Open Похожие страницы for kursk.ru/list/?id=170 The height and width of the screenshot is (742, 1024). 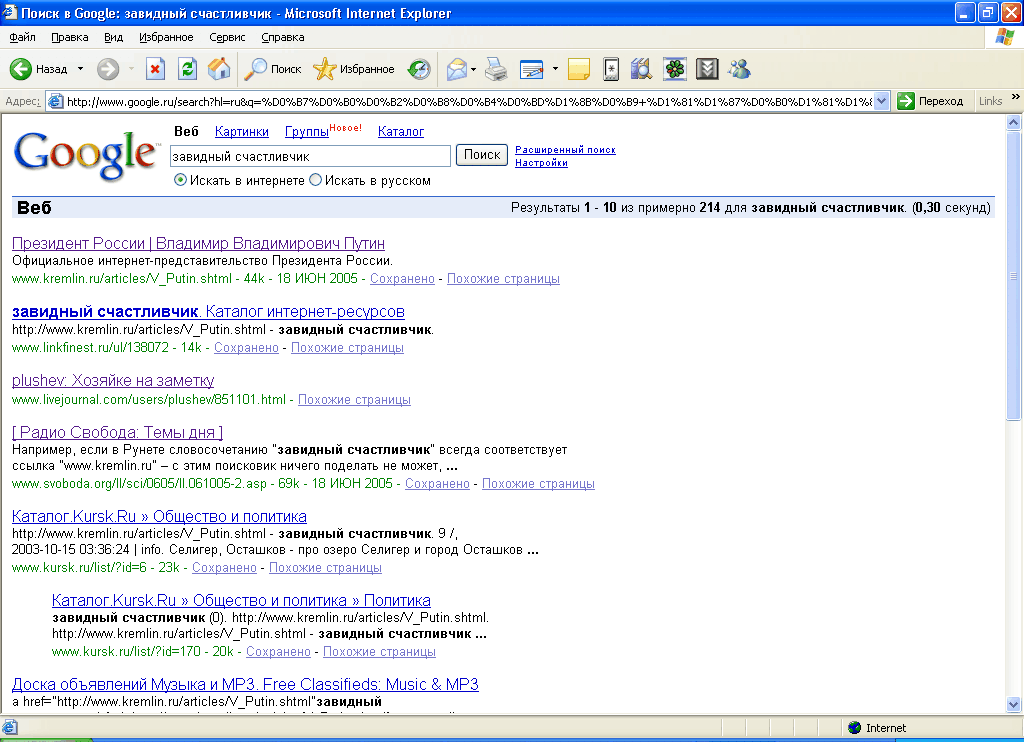click(379, 651)
